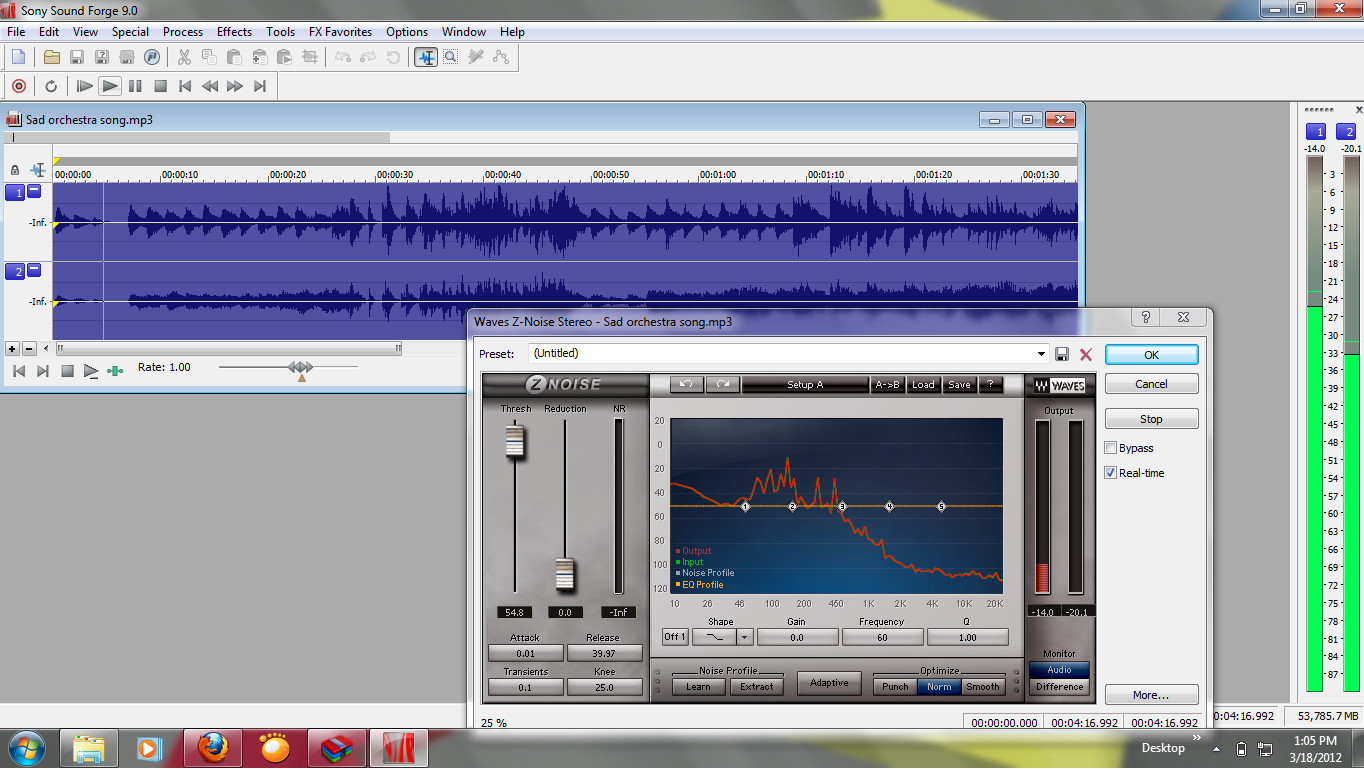Select the Edit tool in the toolbar
Viewport: 1364px width, 769px height.
[x=426, y=57]
